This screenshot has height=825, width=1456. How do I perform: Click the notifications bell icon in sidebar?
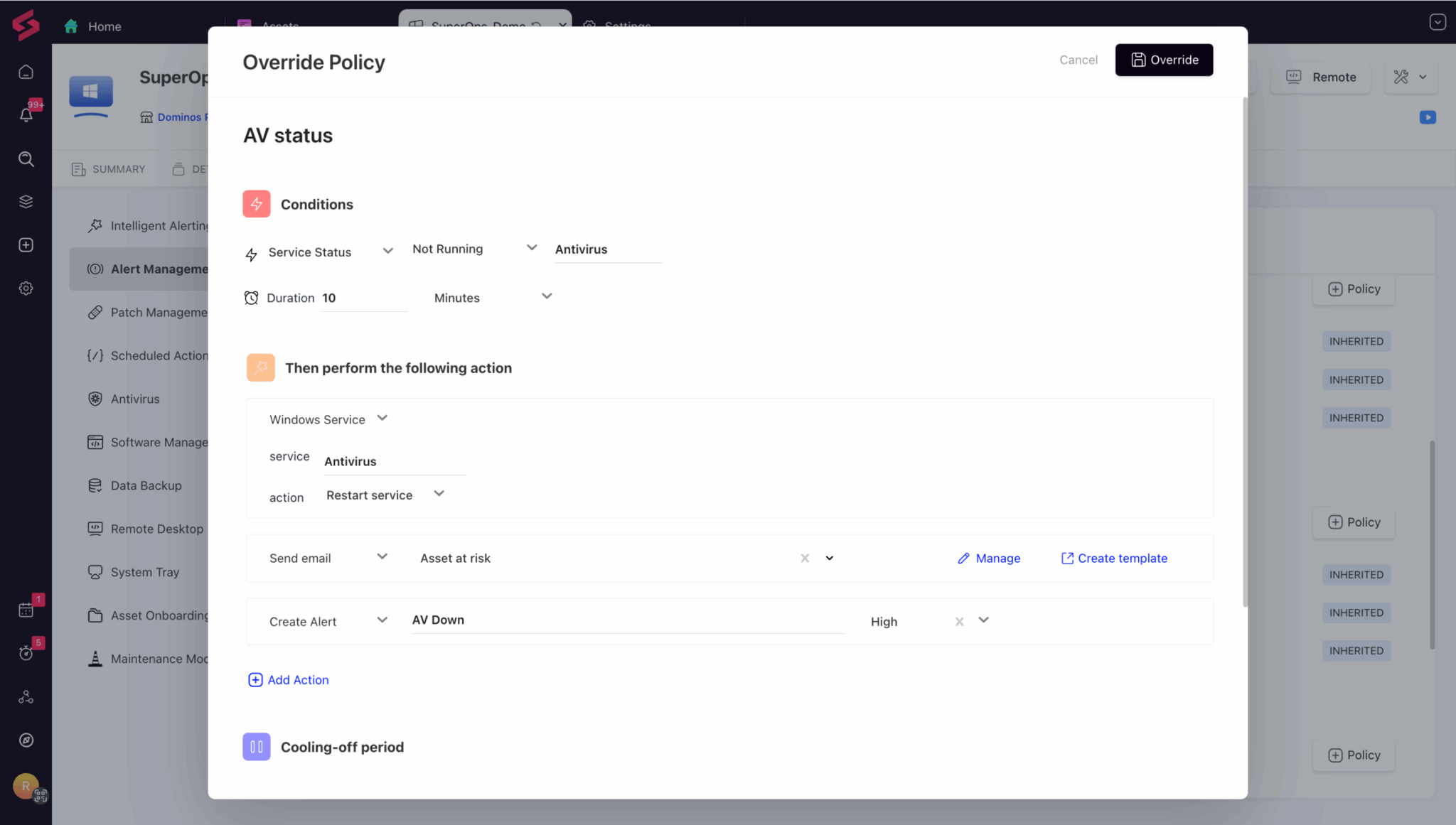pos(26,115)
